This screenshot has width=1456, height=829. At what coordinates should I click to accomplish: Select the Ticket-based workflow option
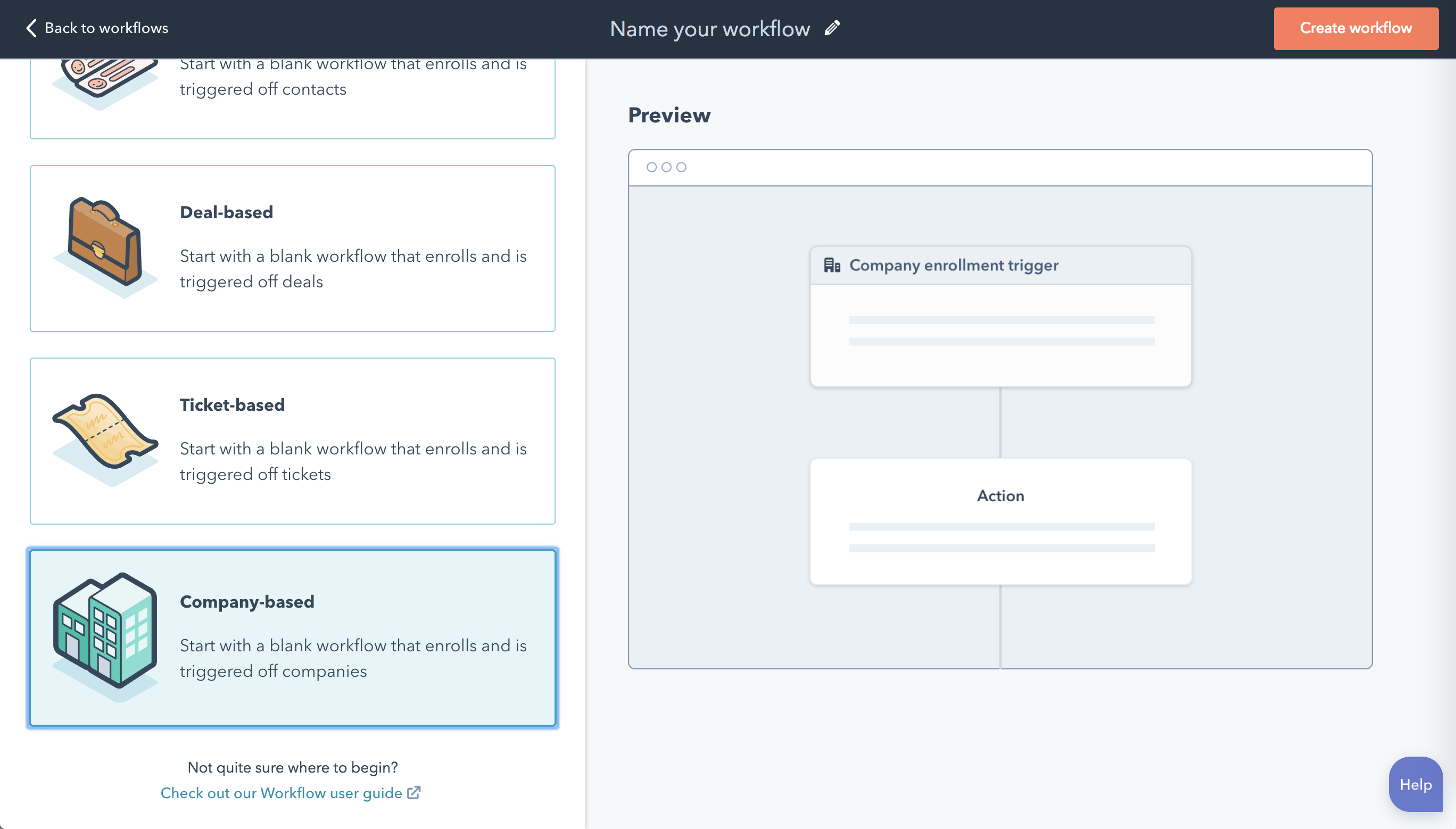click(292, 441)
